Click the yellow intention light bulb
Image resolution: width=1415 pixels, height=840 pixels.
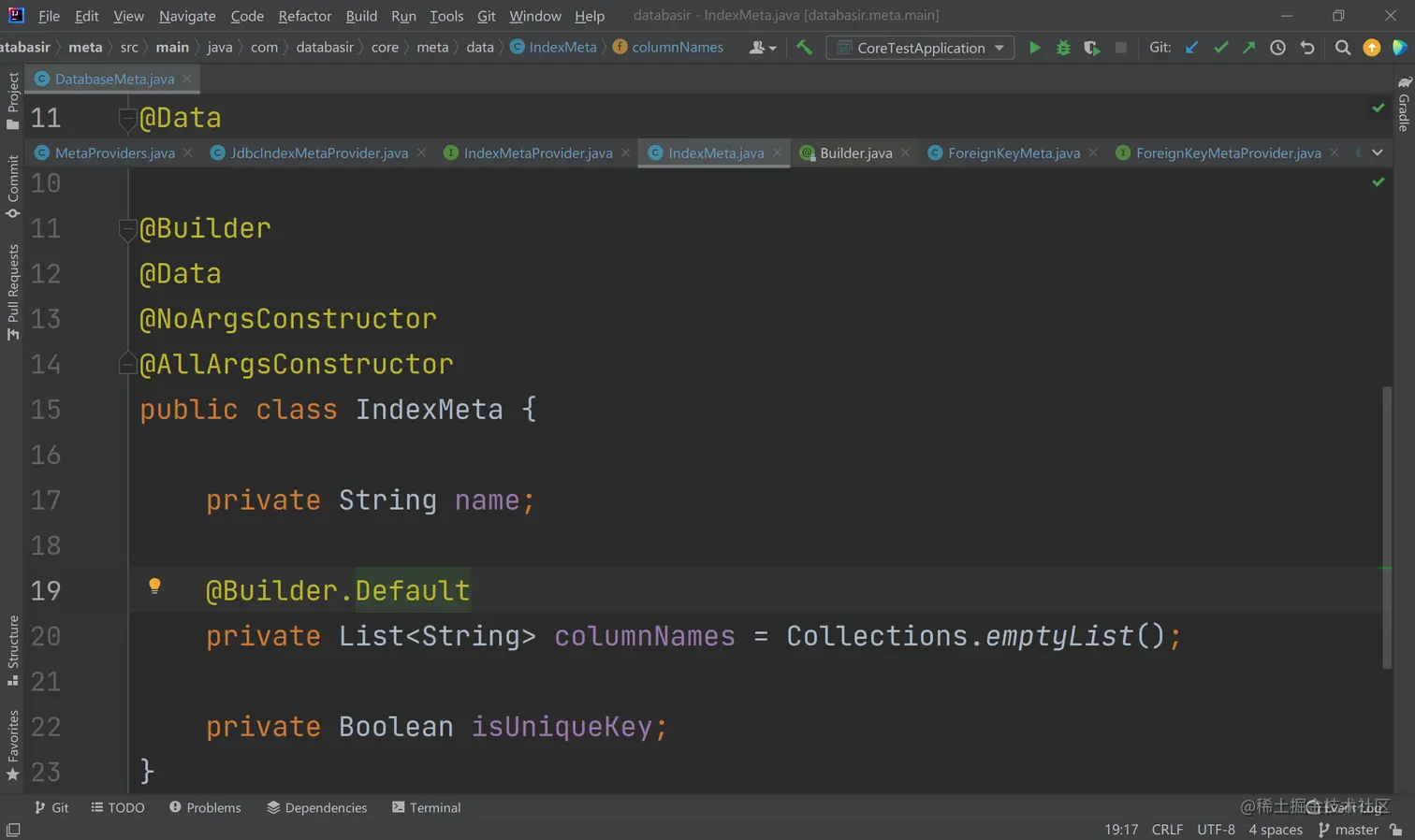tap(155, 587)
